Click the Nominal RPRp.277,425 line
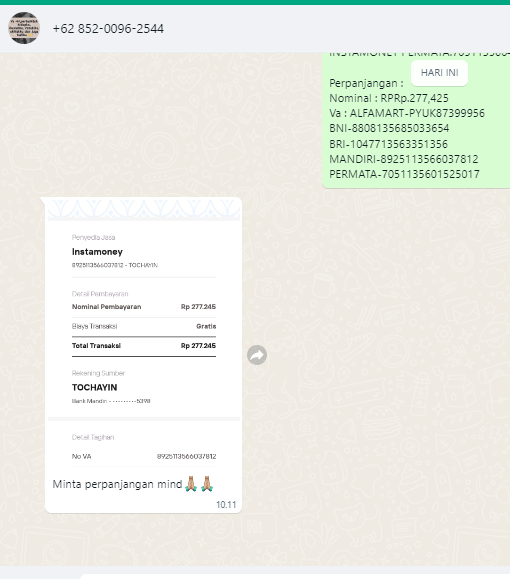 [389, 98]
